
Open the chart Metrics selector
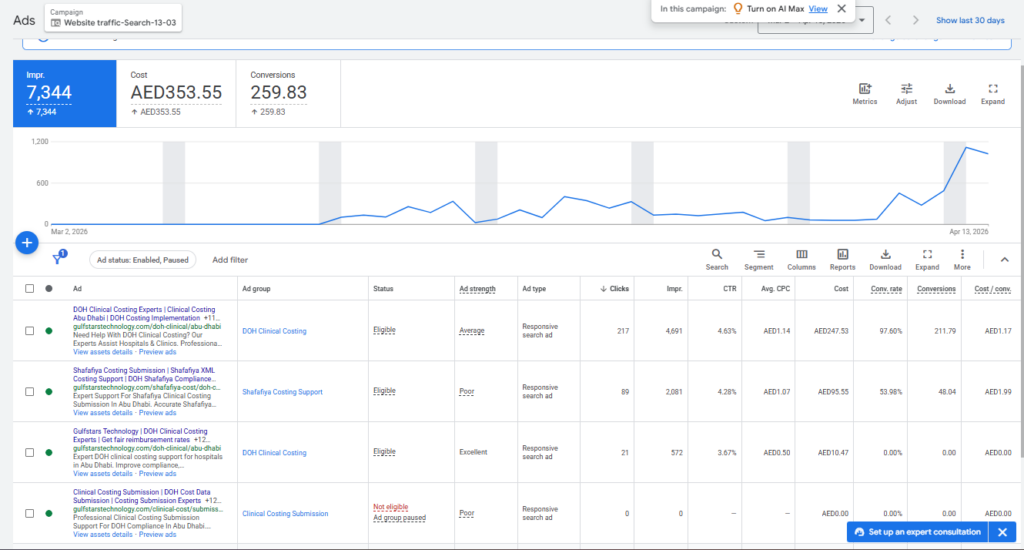click(865, 93)
